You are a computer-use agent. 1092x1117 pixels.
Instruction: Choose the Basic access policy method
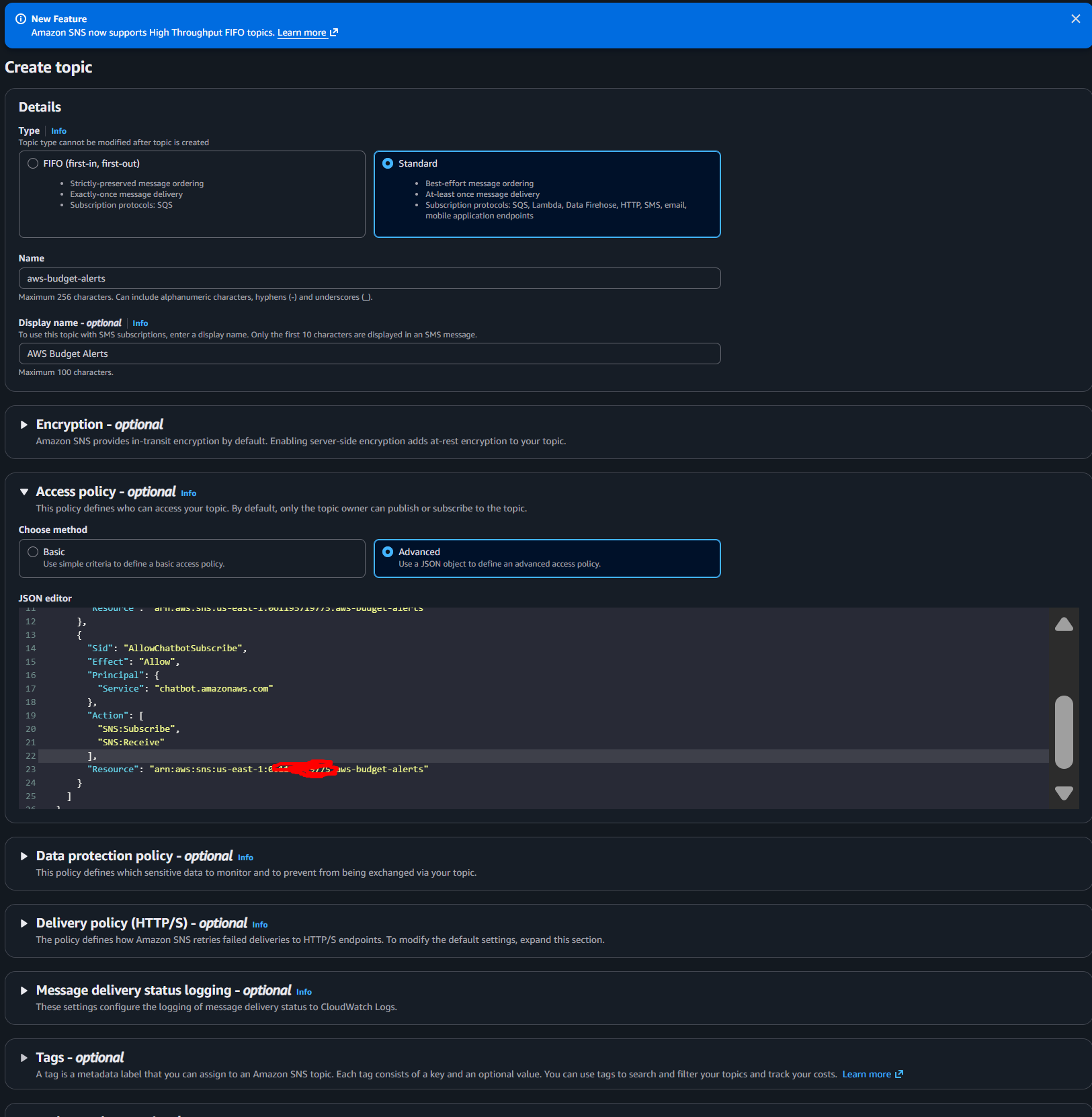[33, 552]
